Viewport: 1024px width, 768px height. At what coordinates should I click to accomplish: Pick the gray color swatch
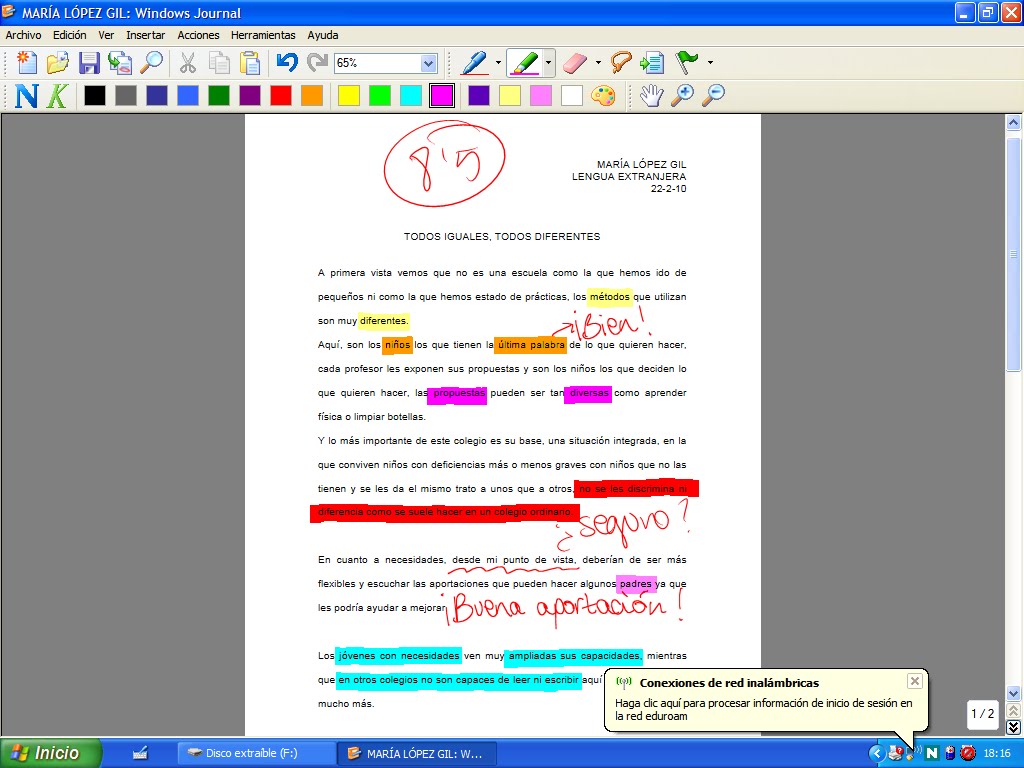coord(126,95)
